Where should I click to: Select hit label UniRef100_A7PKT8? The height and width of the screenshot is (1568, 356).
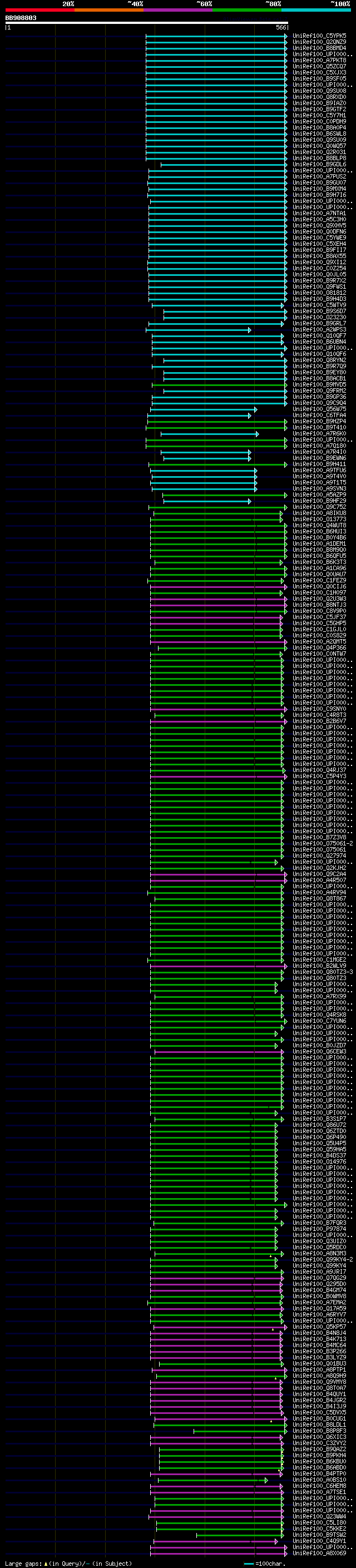click(x=319, y=60)
